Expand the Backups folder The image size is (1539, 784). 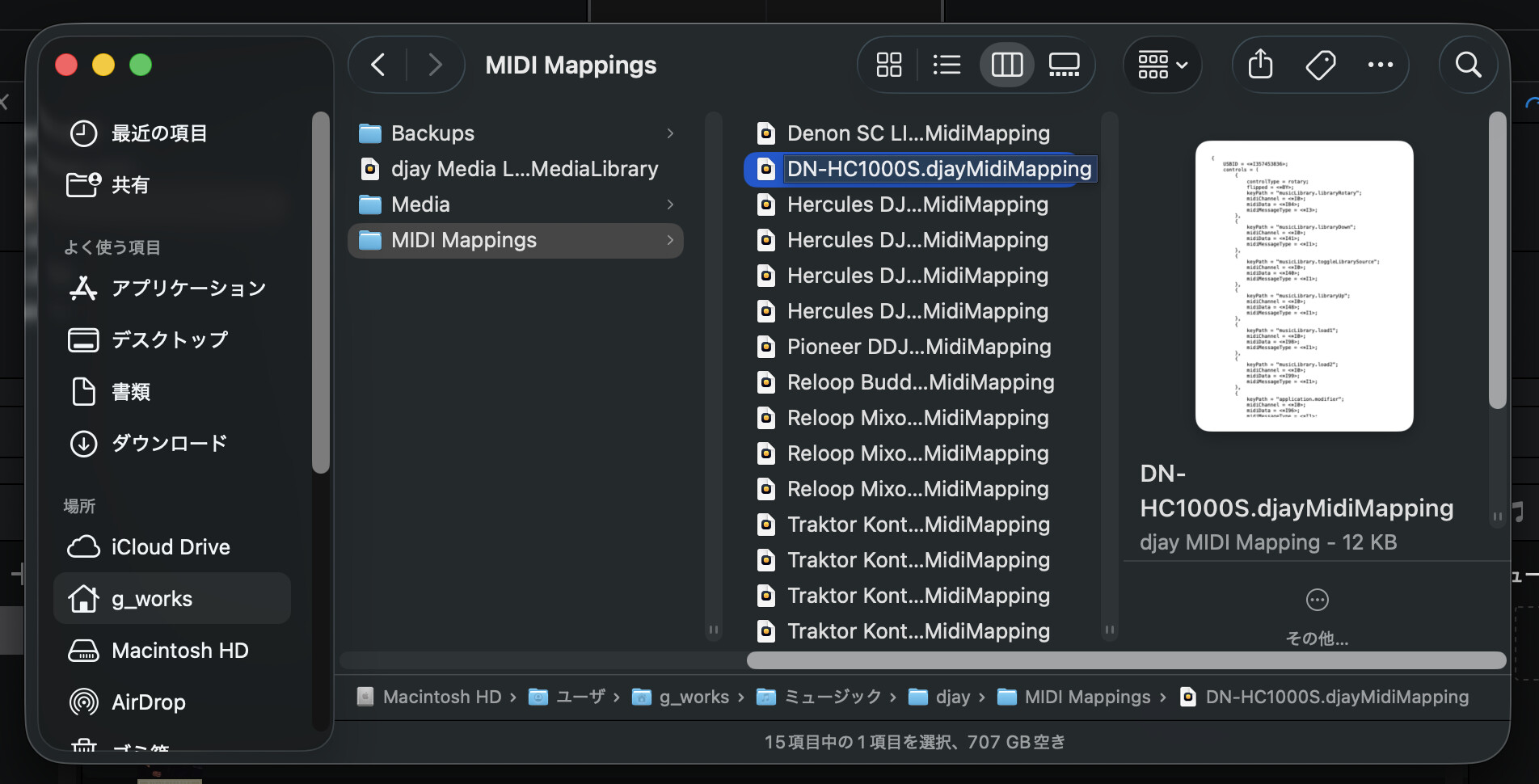(x=516, y=133)
